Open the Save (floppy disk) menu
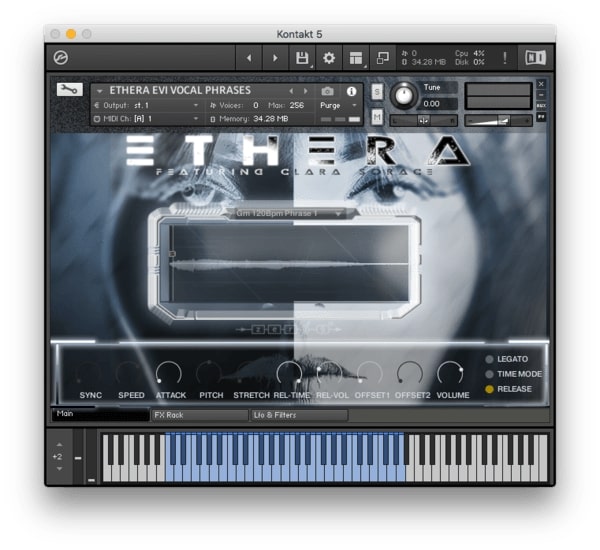 (302, 58)
